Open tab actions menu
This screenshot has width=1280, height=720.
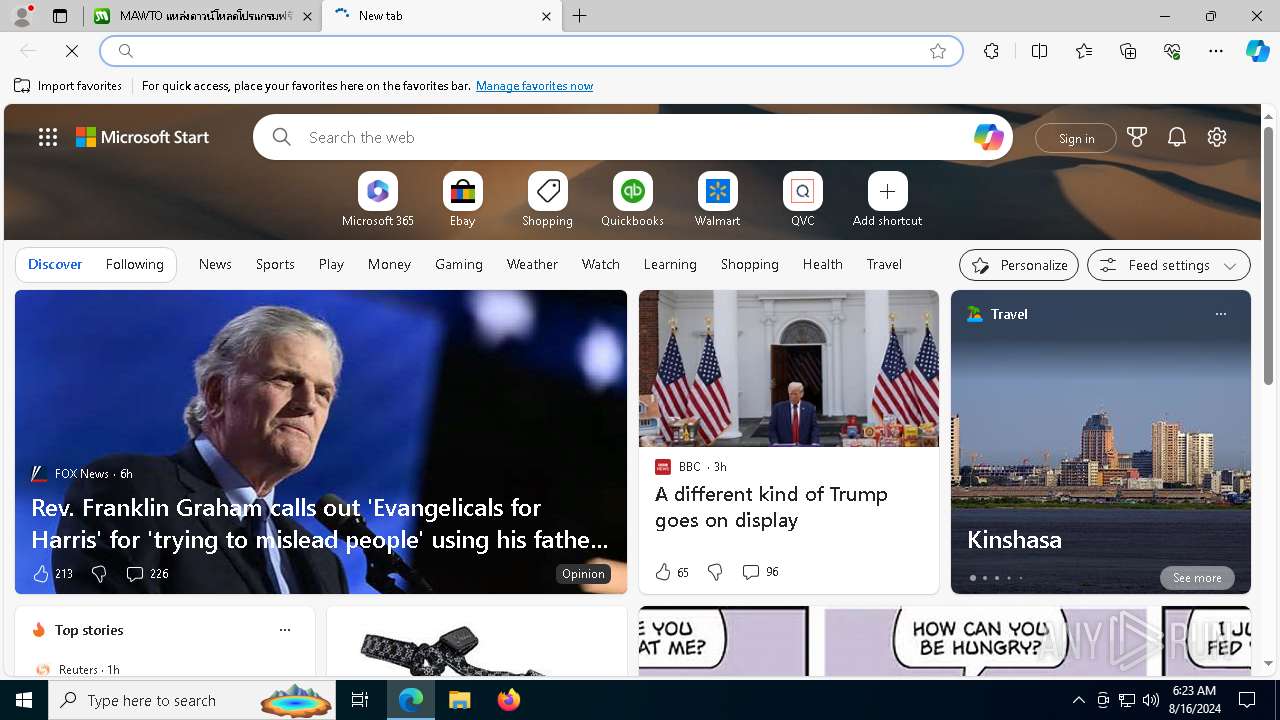click(x=60, y=16)
